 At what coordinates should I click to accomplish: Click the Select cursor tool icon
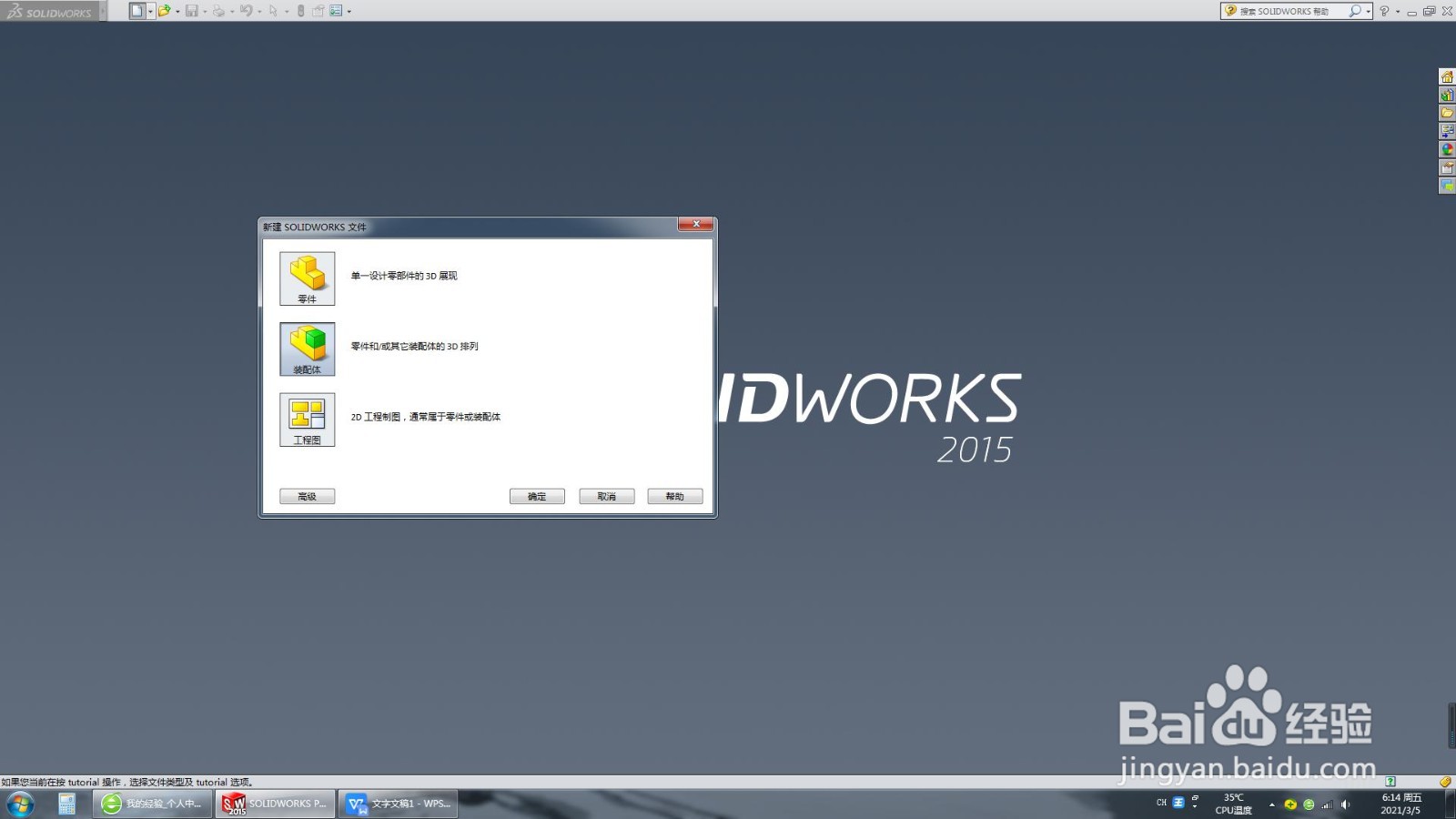[x=273, y=11]
